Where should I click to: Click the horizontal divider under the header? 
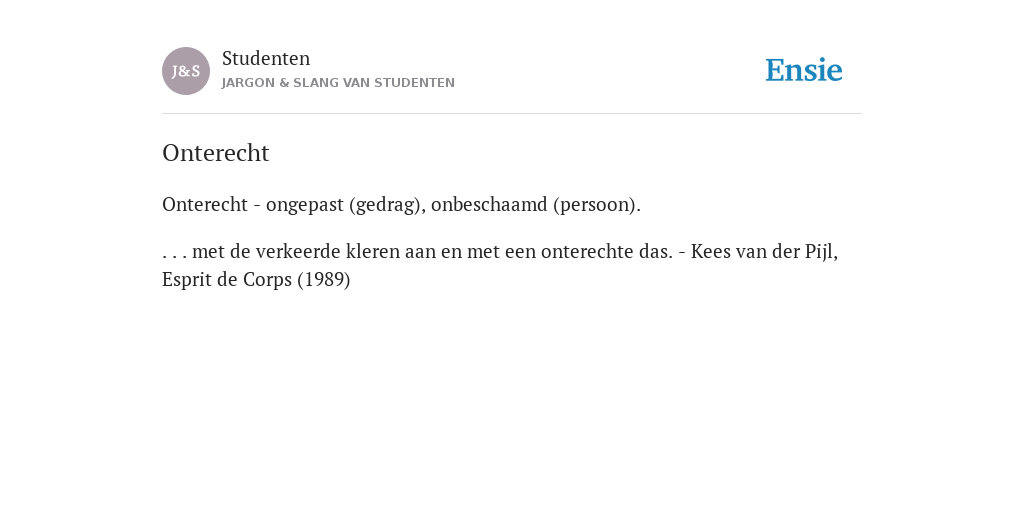(x=512, y=114)
